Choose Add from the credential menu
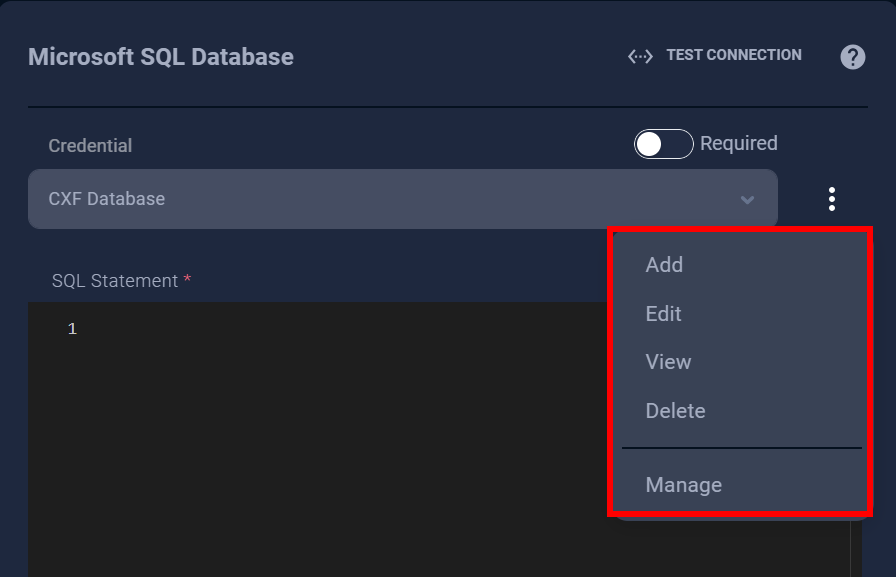896x577 pixels. point(664,265)
